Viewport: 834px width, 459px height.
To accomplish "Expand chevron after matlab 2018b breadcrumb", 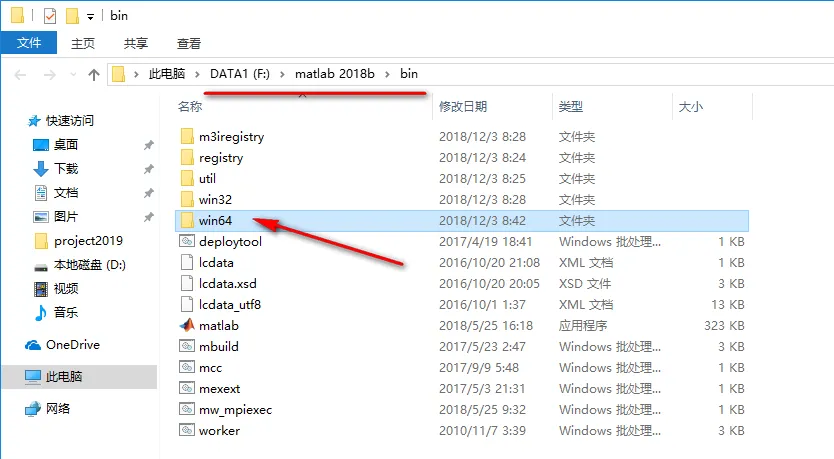I will [387, 74].
